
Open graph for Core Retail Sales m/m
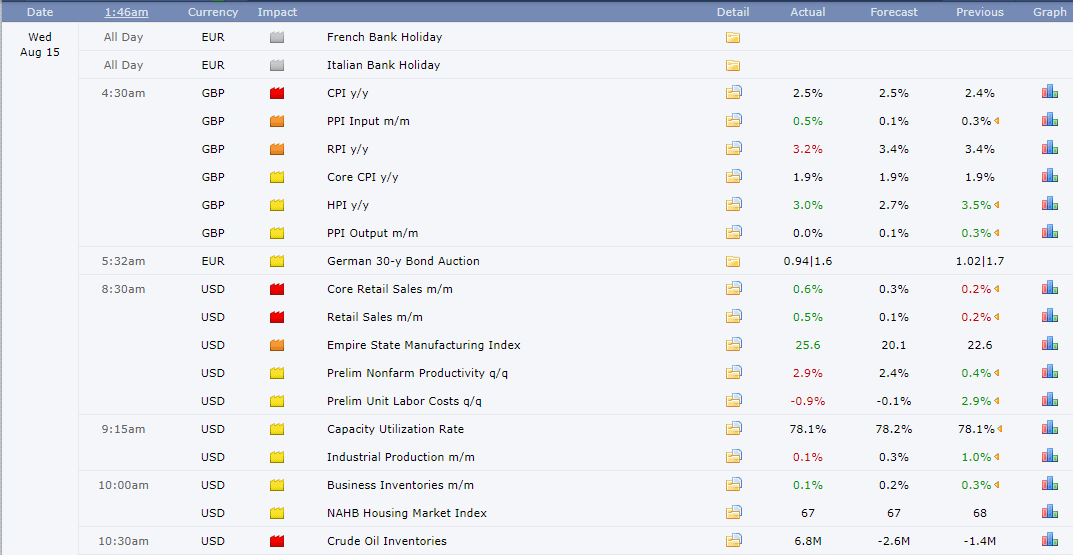(x=1049, y=288)
